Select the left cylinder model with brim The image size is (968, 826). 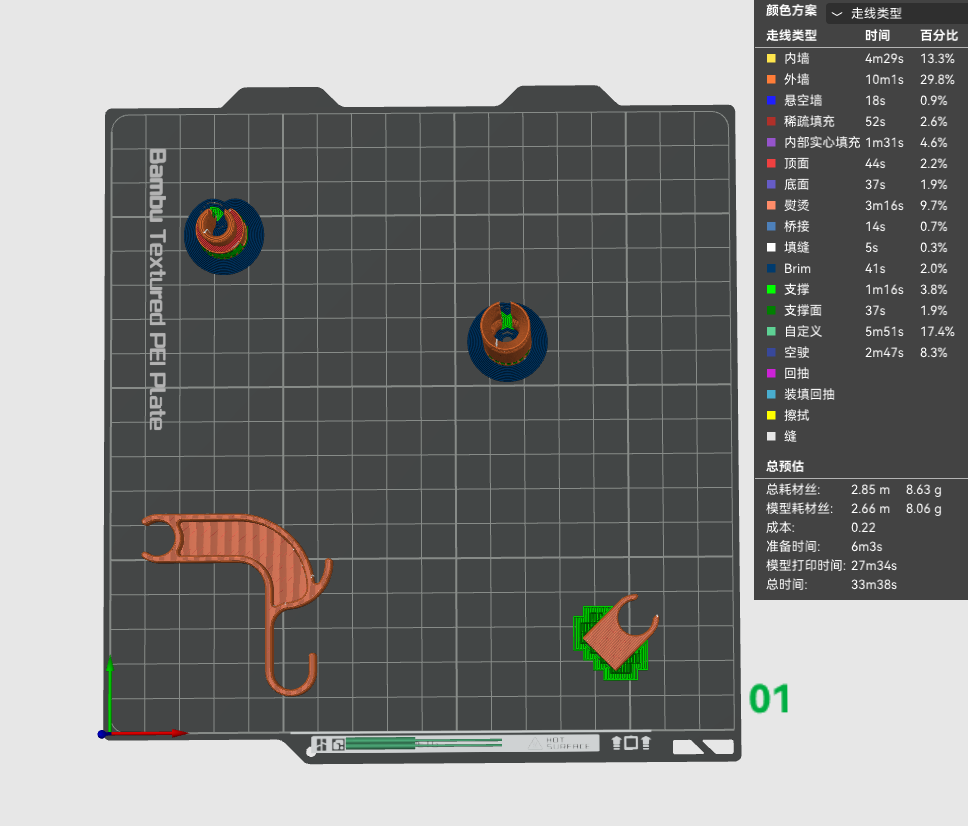coord(223,236)
